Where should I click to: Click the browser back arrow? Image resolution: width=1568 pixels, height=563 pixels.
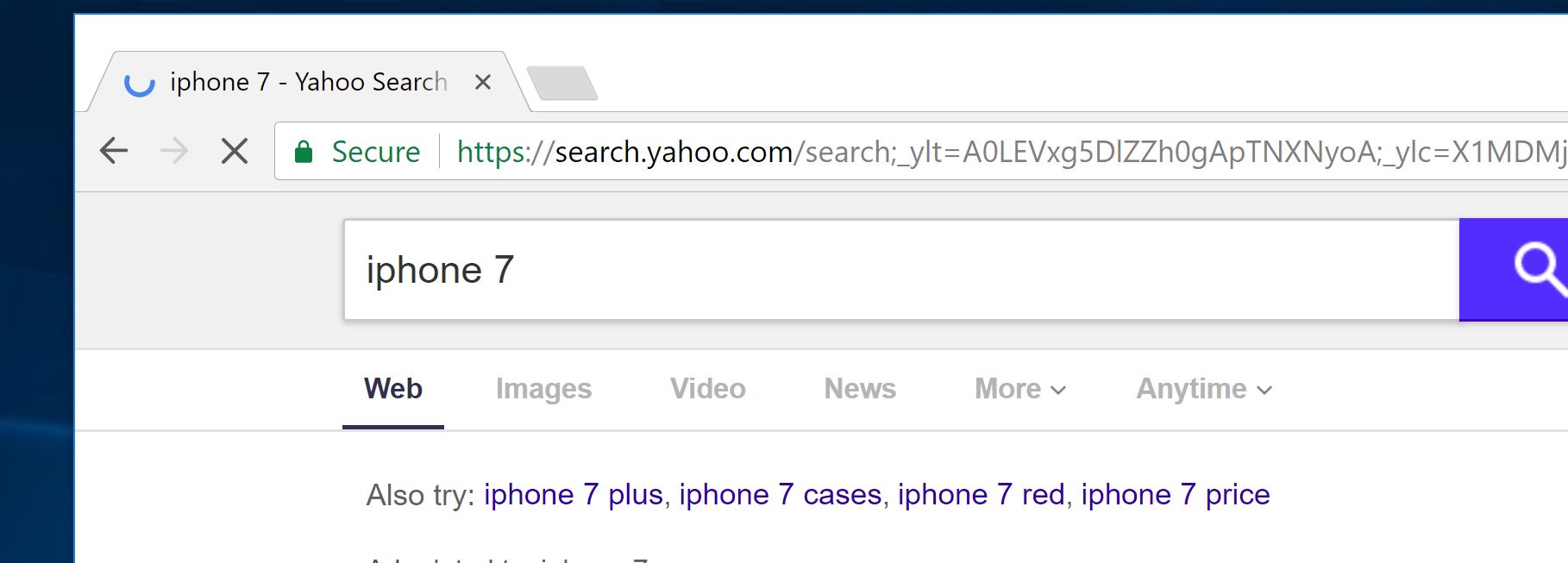tap(114, 151)
